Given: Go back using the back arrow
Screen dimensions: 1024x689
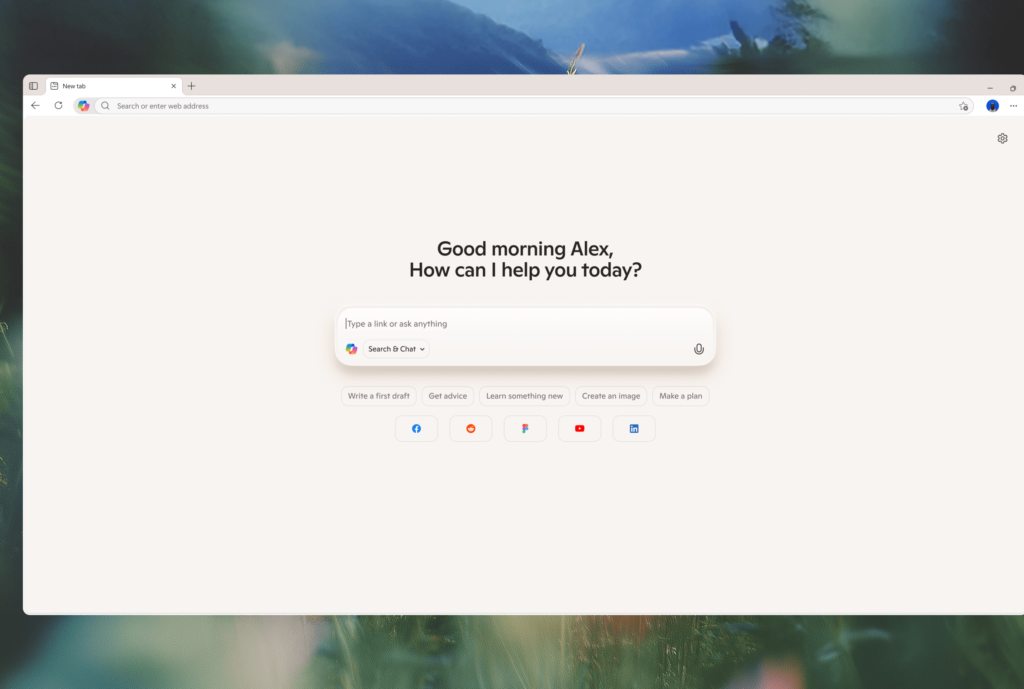Looking at the screenshot, I should (35, 105).
